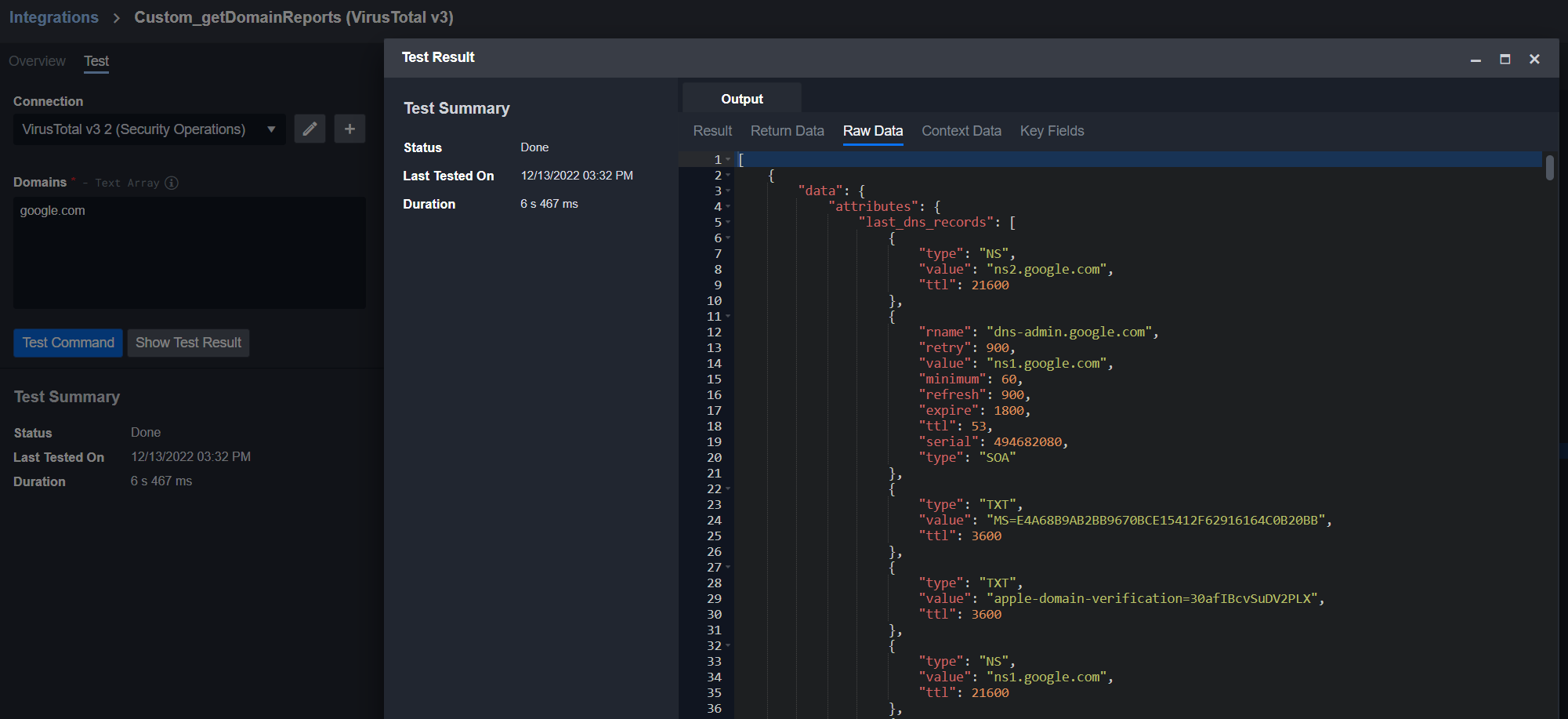Viewport: 1568px width, 719px height.
Task: Click the Show Test Result button
Action: click(x=188, y=343)
